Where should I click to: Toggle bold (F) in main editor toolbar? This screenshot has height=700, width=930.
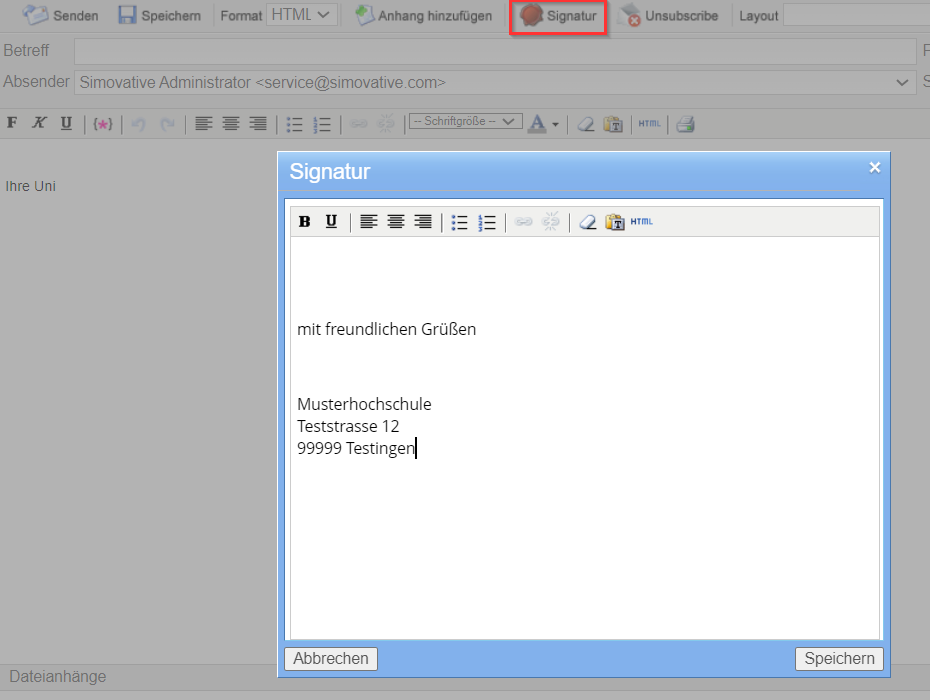(x=12, y=123)
